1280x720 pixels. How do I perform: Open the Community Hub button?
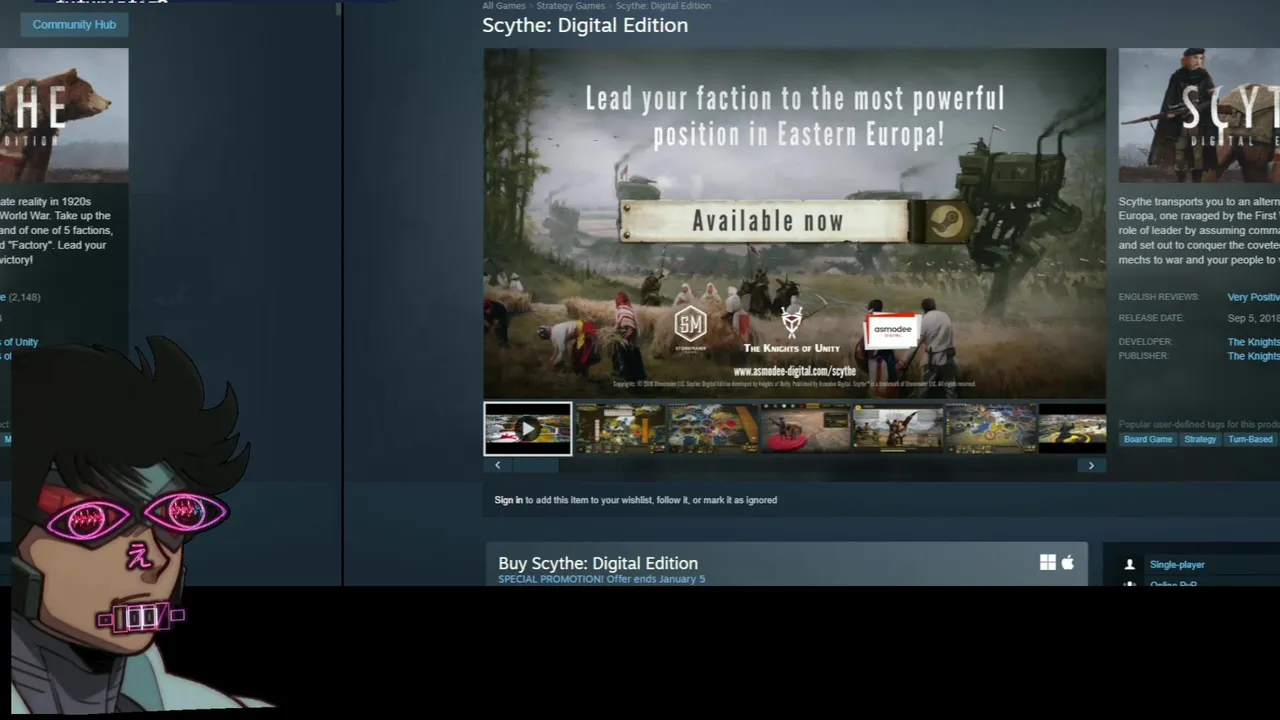74,24
